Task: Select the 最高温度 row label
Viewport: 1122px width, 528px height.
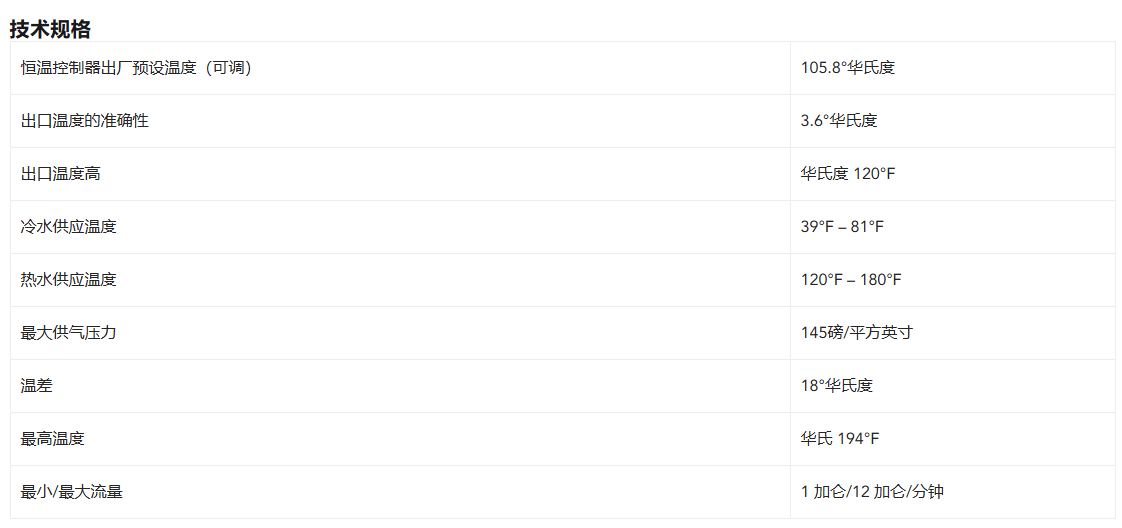Action: pos(53,439)
